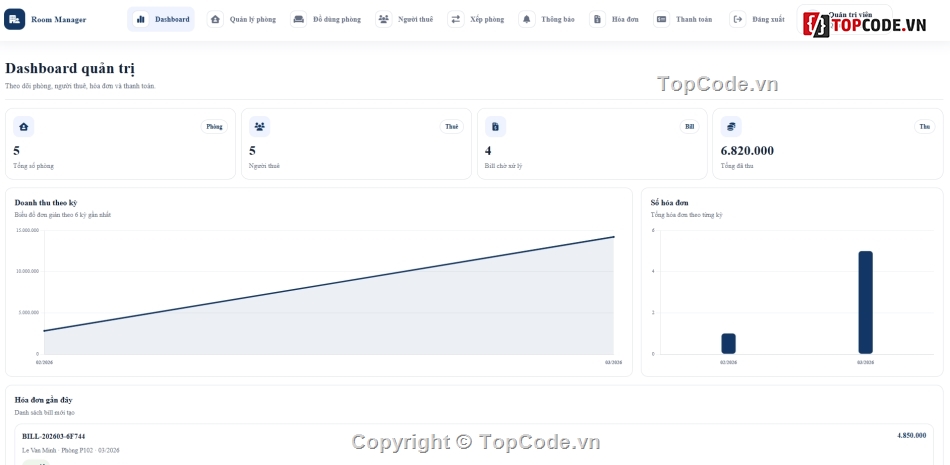Click the bill icon in Bill chờ xử lý card
This screenshot has height=465, width=950.
point(496,127)
